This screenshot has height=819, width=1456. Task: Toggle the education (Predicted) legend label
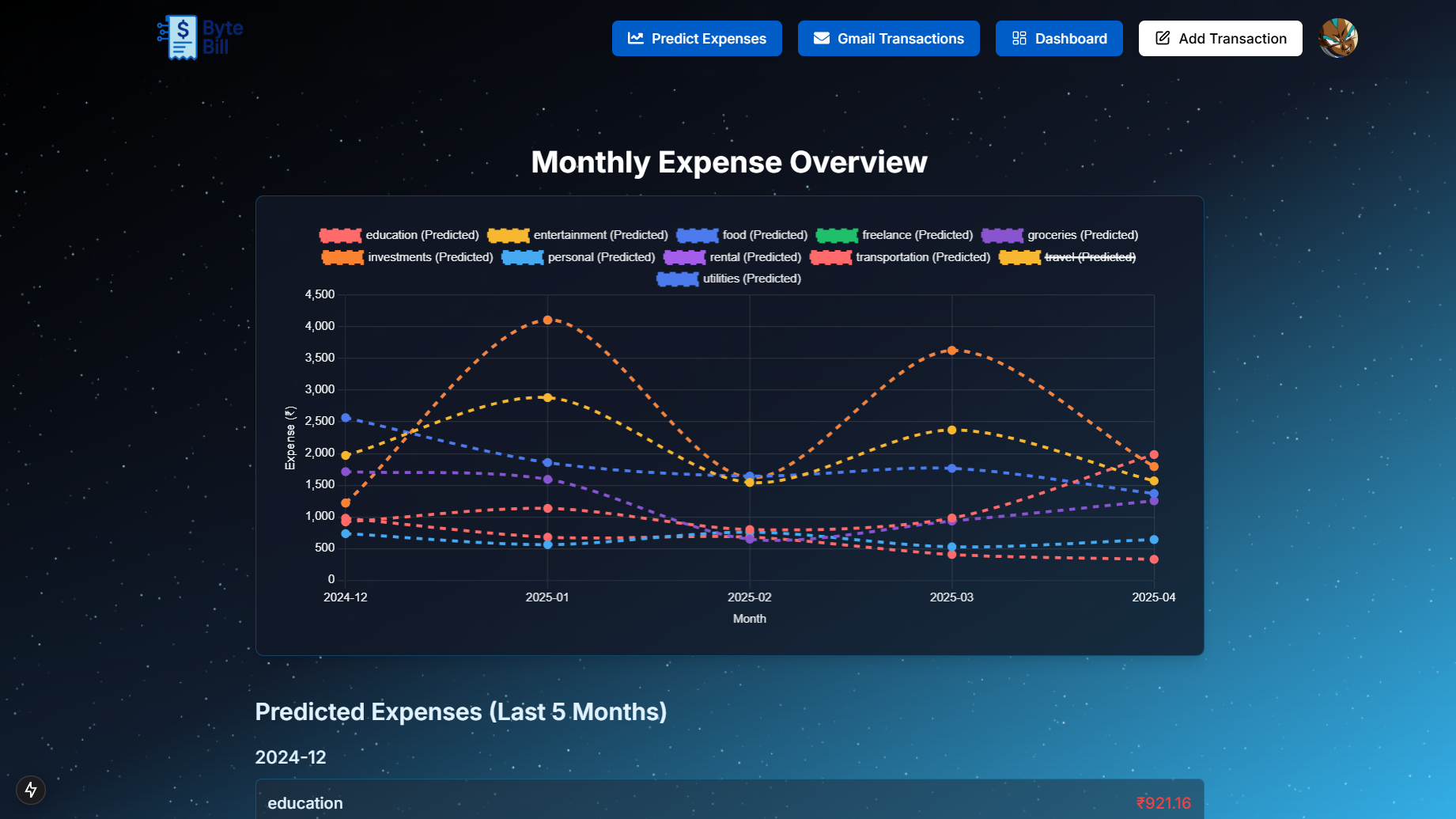[x=422, y=235]
